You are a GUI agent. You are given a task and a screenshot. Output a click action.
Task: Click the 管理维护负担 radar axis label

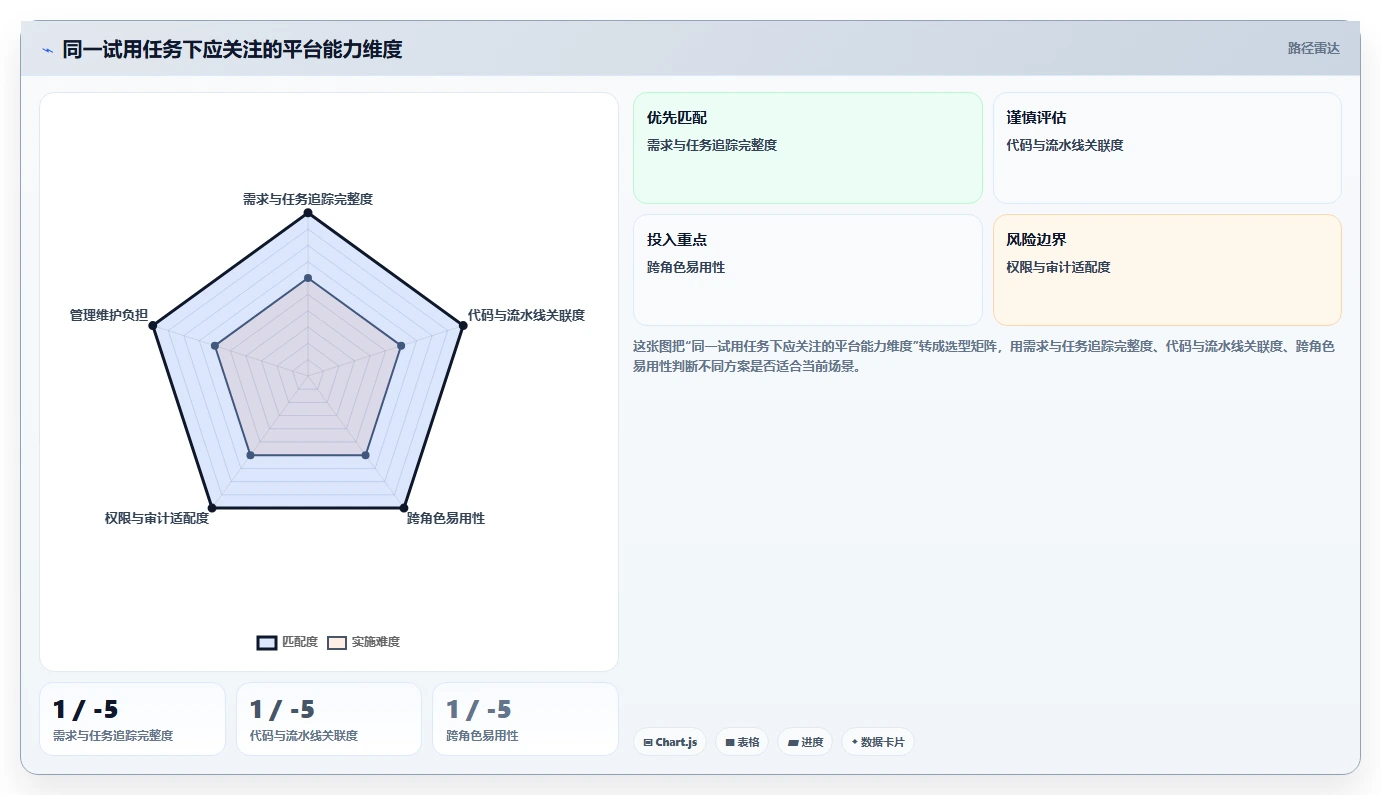tap(109, 315)
